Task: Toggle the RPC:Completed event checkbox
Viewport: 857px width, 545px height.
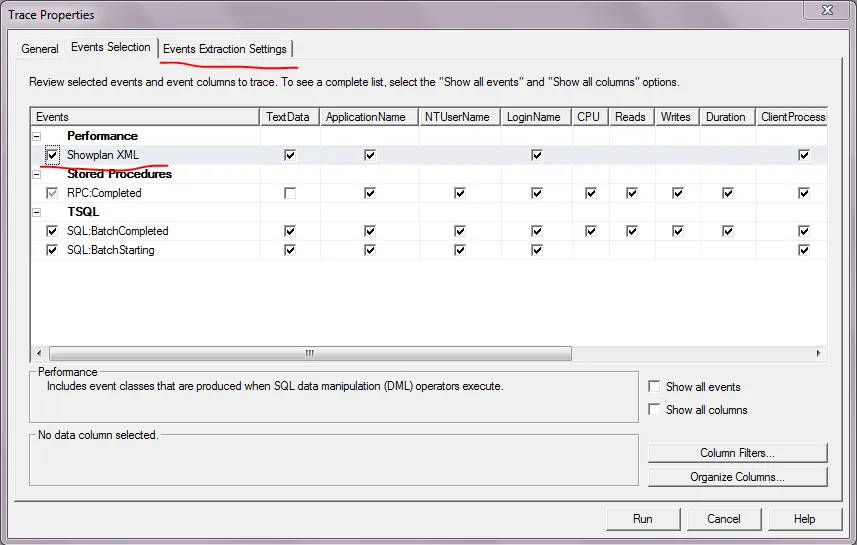Action: (52, 193)
